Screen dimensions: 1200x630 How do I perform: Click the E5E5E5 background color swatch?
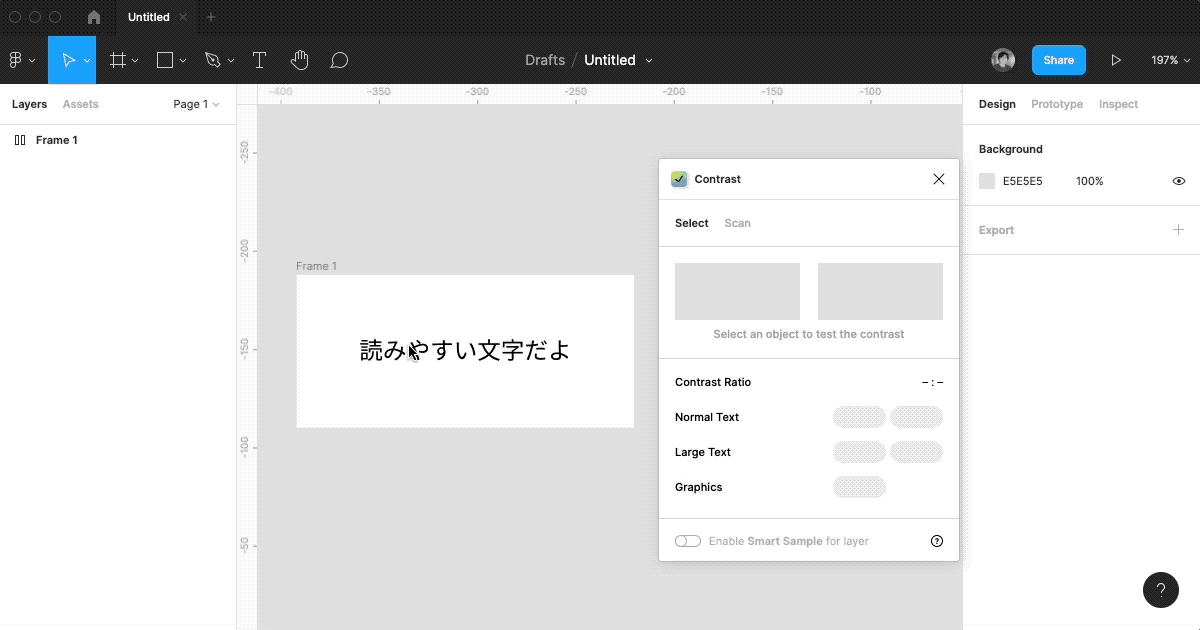987,181
